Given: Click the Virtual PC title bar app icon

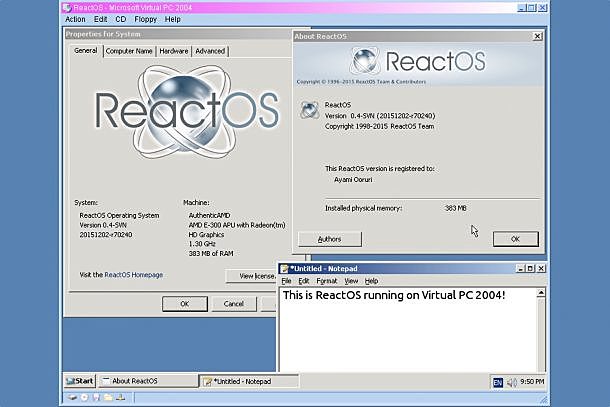Looking at the screenshot, I should pyautogui.click(x=67, y=8).
